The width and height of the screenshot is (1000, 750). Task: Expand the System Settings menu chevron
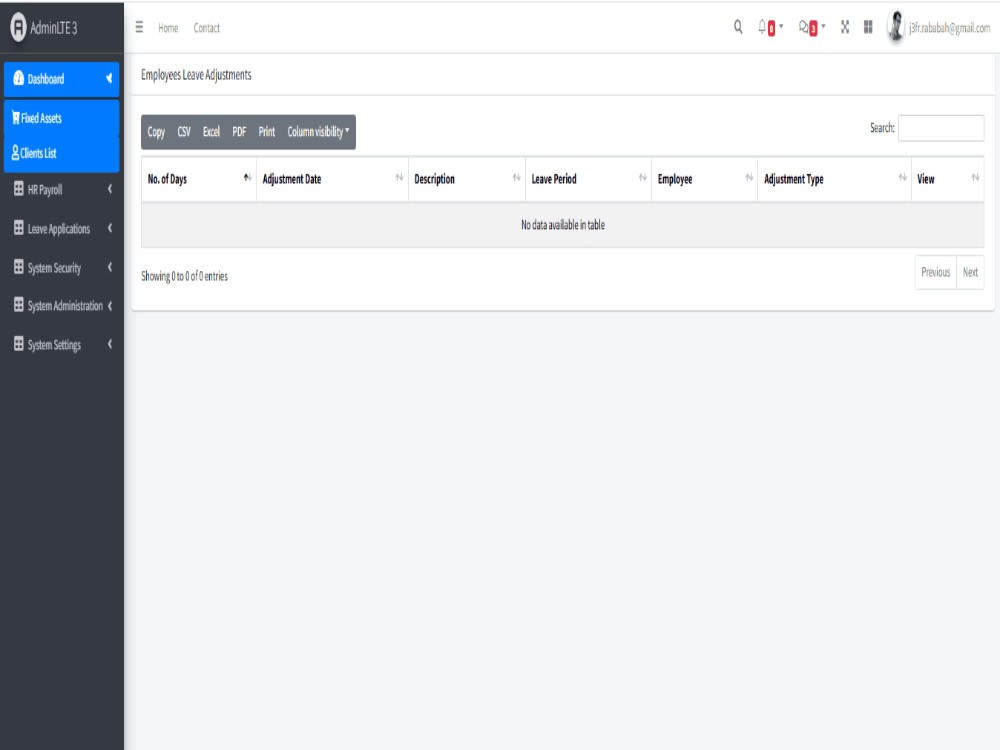(110, 344)
